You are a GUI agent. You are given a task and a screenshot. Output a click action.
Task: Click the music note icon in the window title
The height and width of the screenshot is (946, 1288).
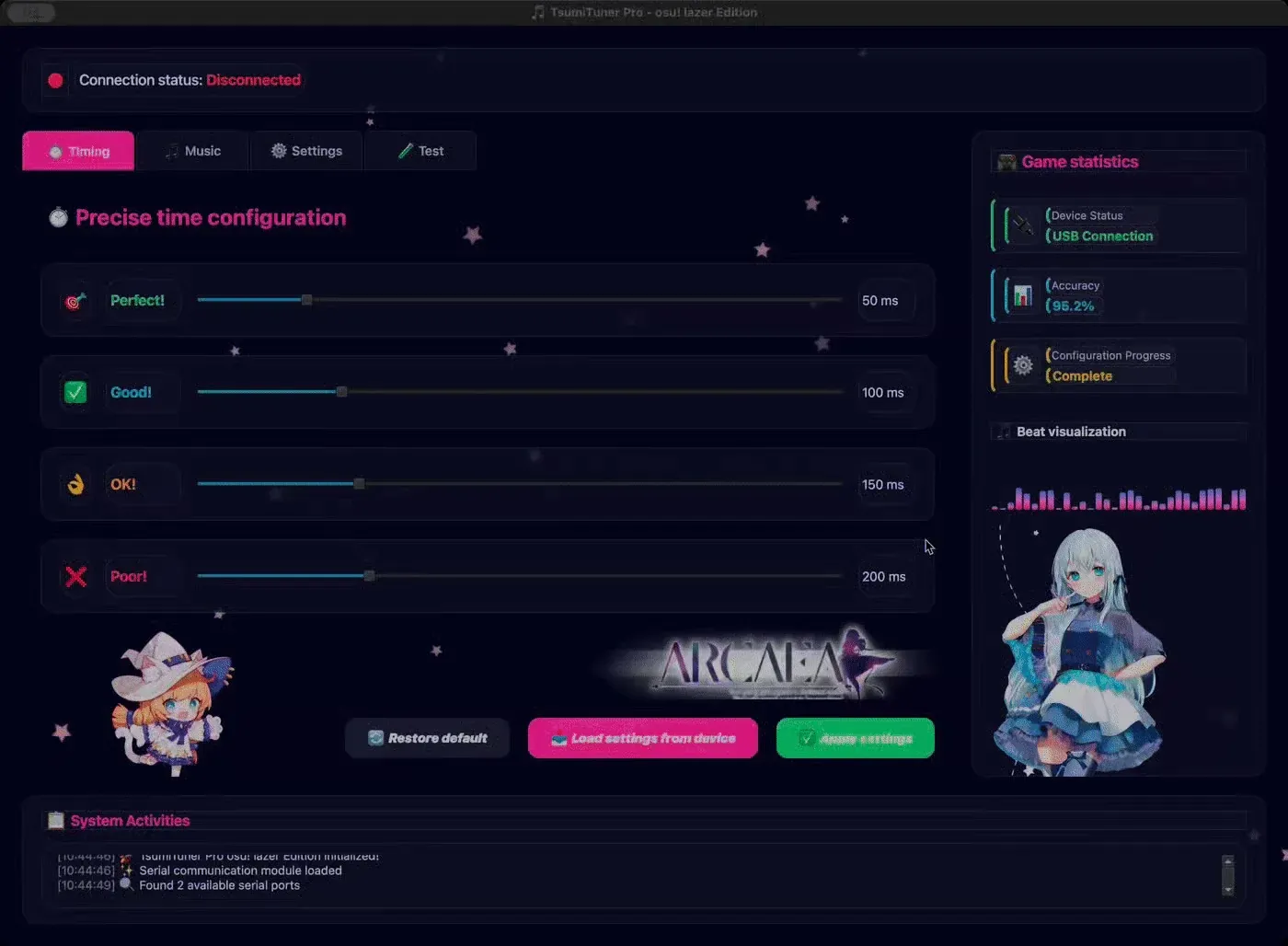click(x=538, y=12)
